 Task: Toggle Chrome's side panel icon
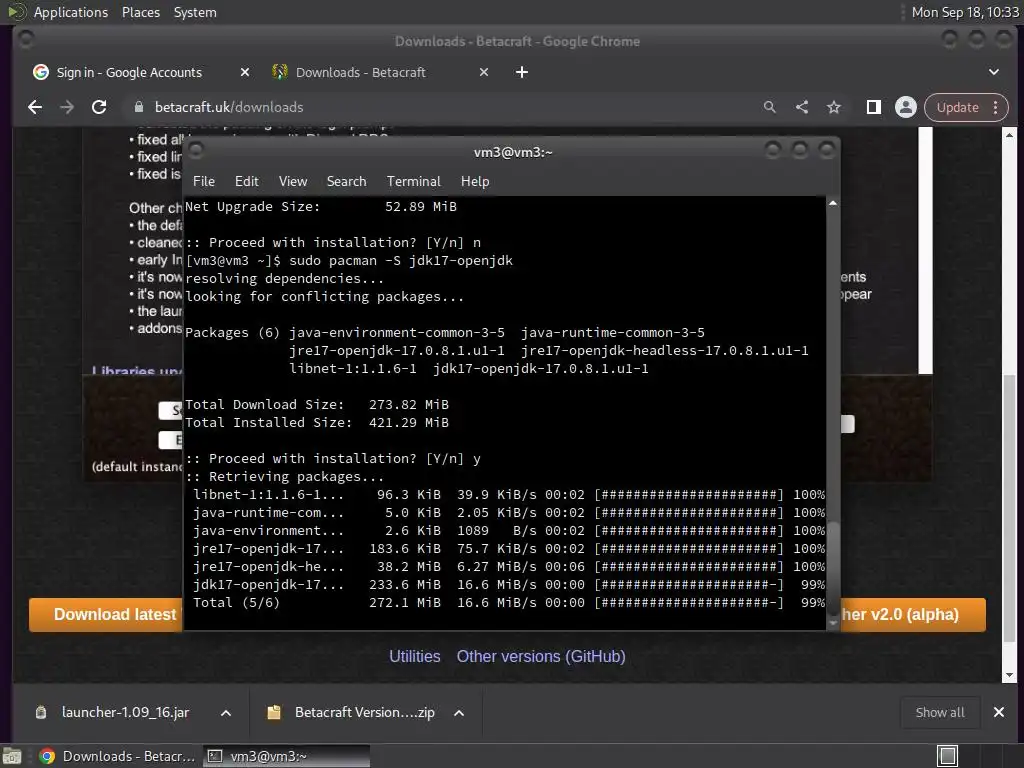[x=874, y=107]
